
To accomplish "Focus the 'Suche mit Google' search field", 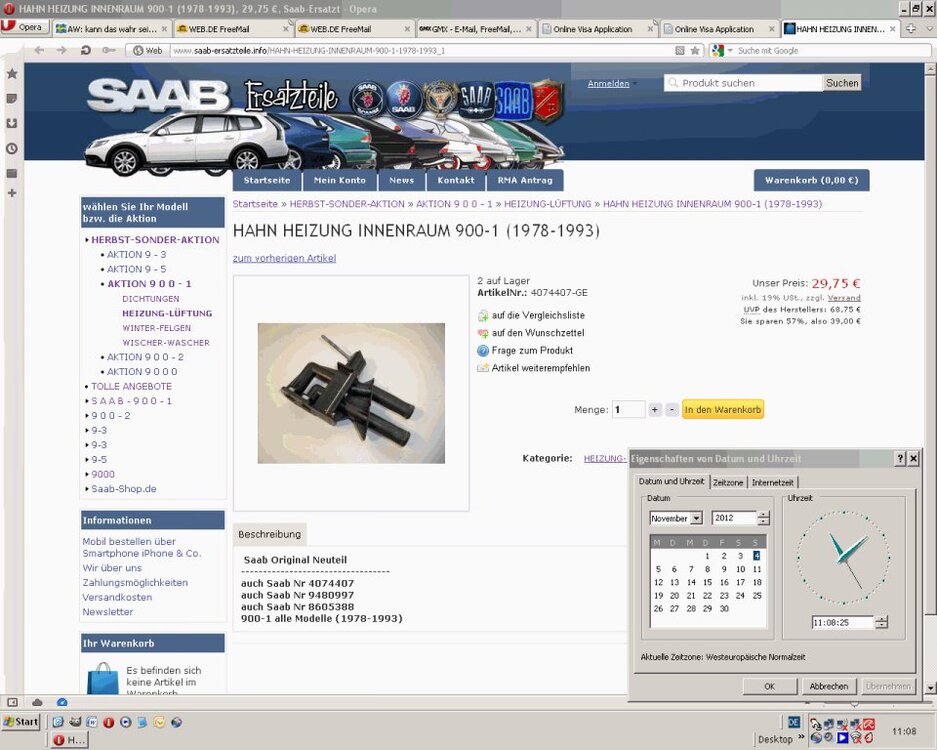I will 832,51.
